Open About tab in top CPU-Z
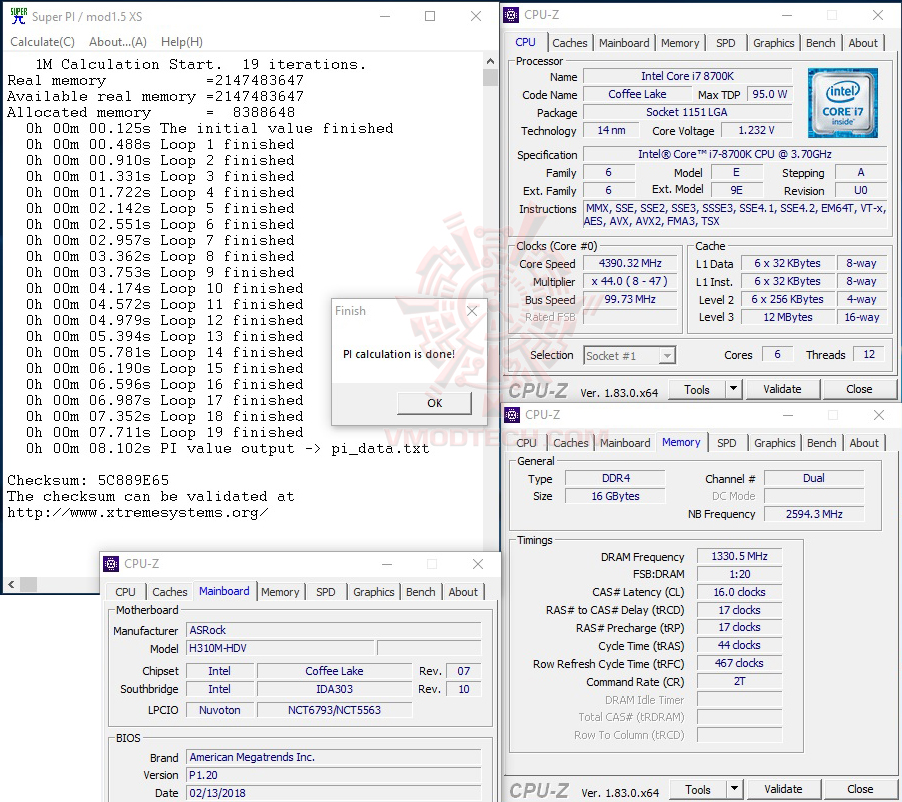 [x=863, y=43]
